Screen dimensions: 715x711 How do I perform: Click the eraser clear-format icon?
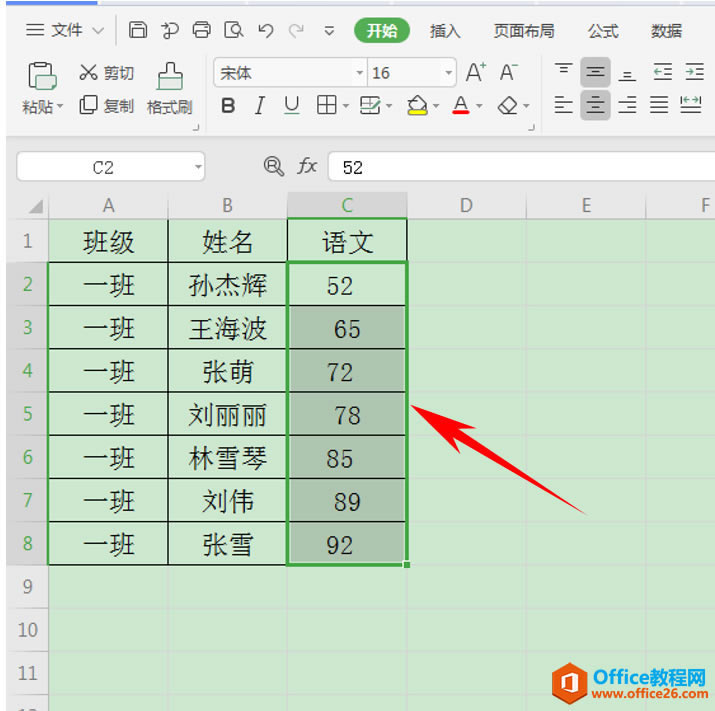[x=508, y=106]
